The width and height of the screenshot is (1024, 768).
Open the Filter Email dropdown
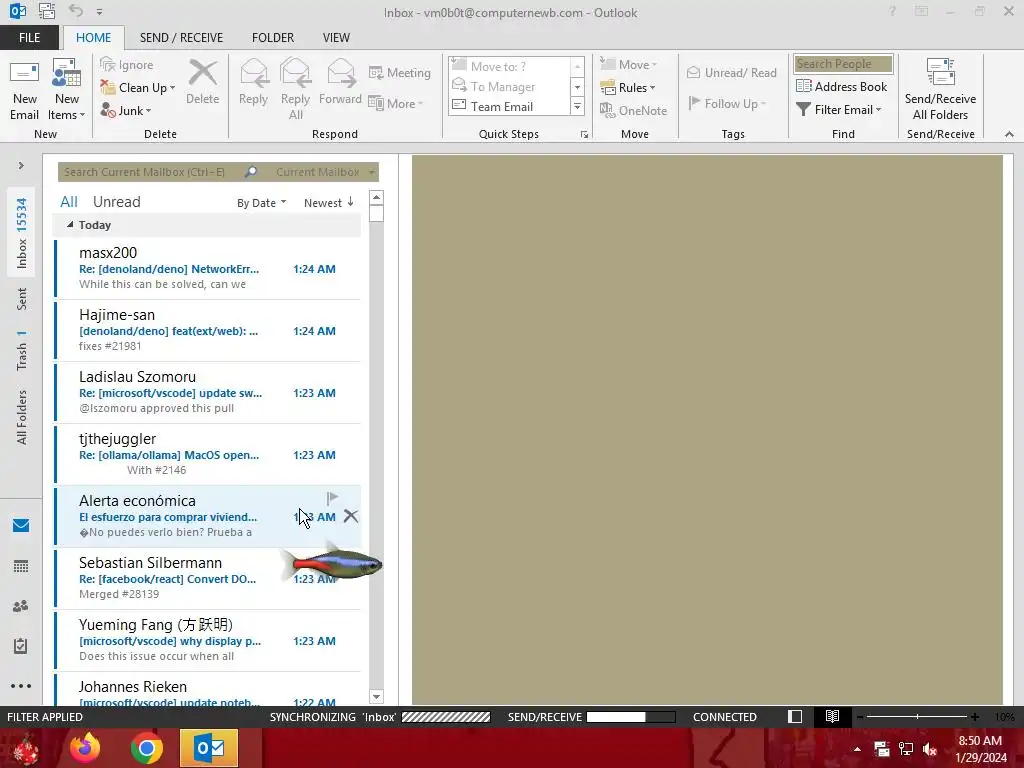[x=839, y=110]
